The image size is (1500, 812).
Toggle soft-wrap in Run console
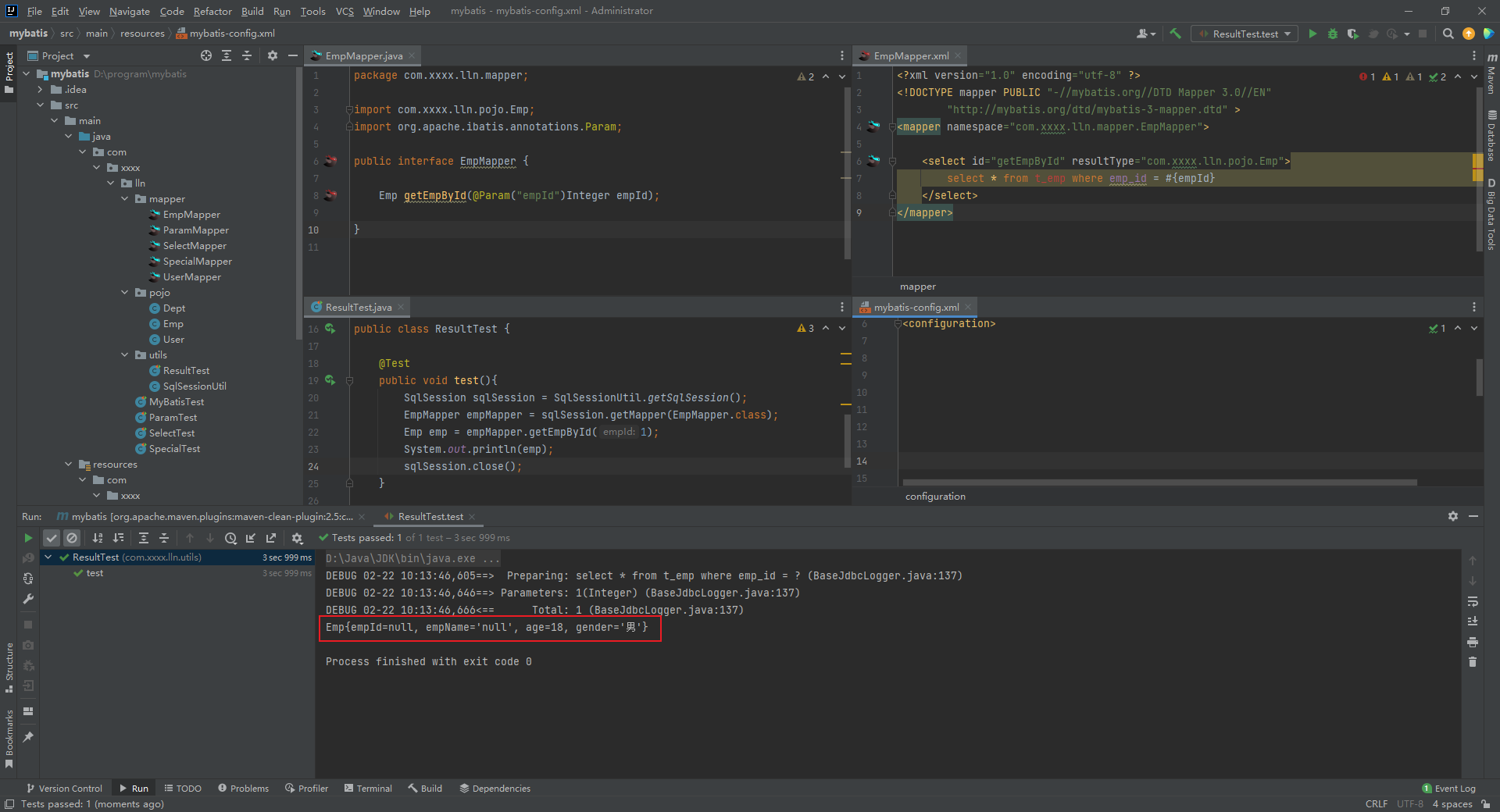[x=1473, y=601]
